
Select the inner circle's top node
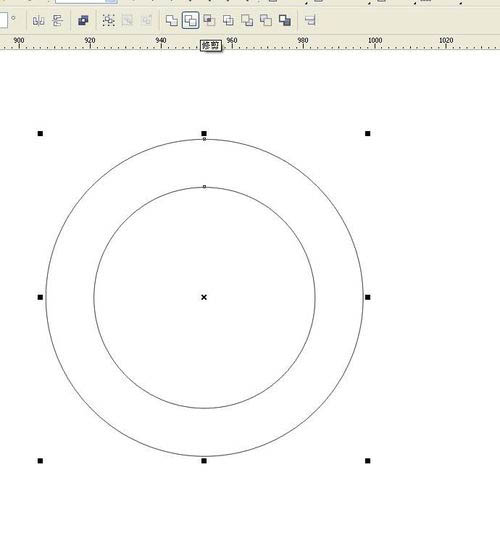(205, 187)
